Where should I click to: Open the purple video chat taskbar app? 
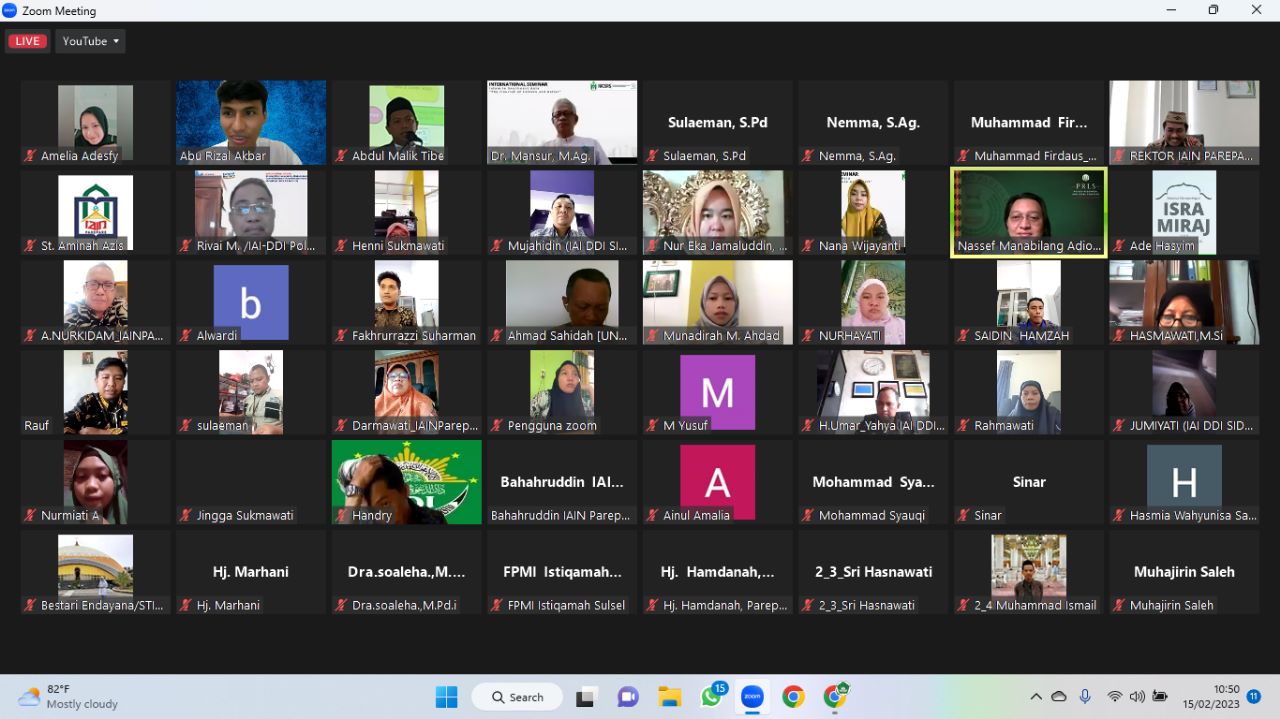628,697
